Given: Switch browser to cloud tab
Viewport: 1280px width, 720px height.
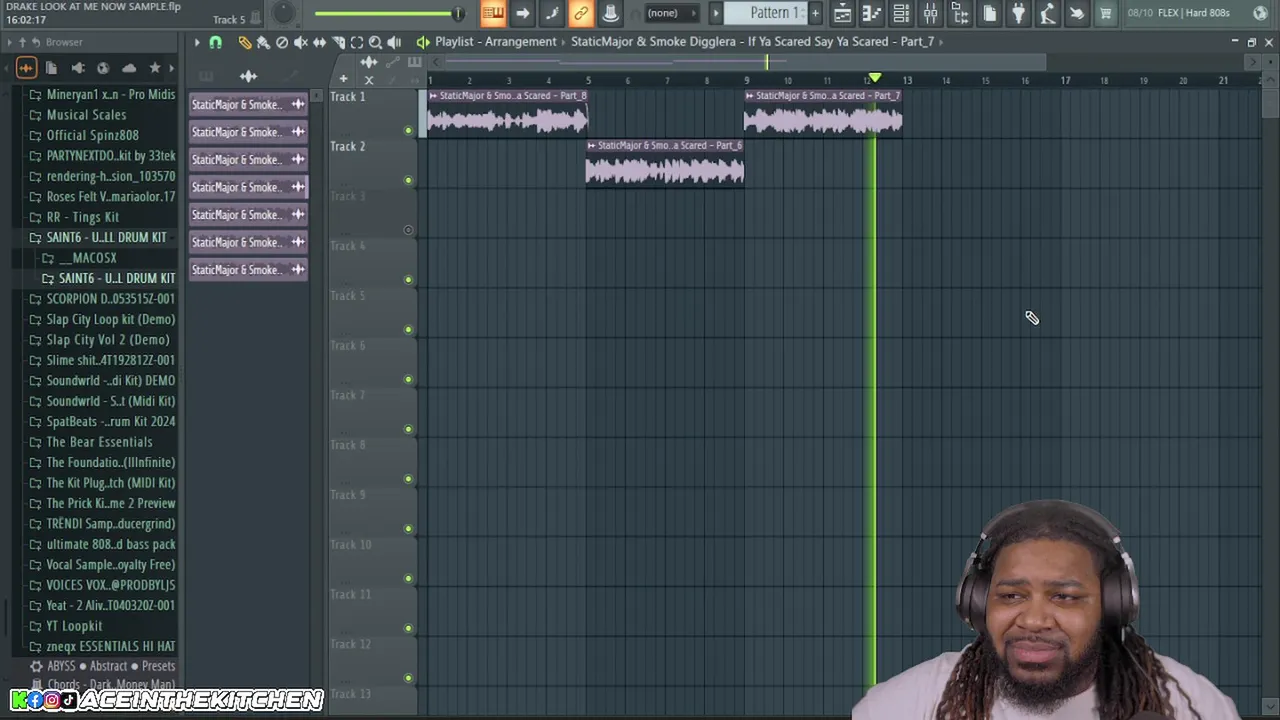Looking at the screenshot, I should tap(129, 68).
